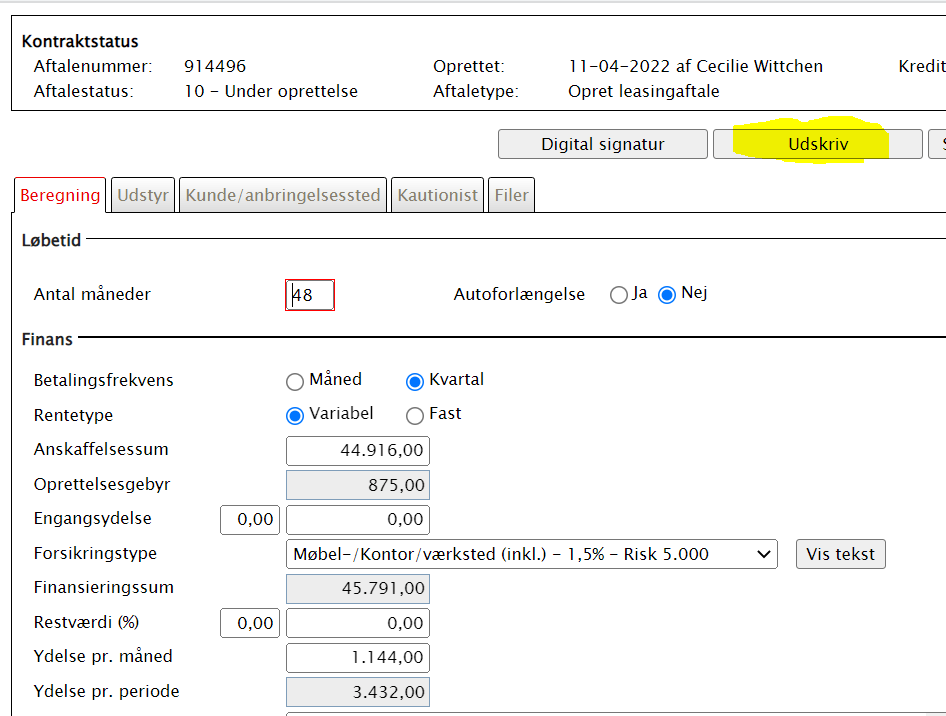Select Nej for Autoforlængelse
Screen dimensions: 946x716
coord(667,295)
